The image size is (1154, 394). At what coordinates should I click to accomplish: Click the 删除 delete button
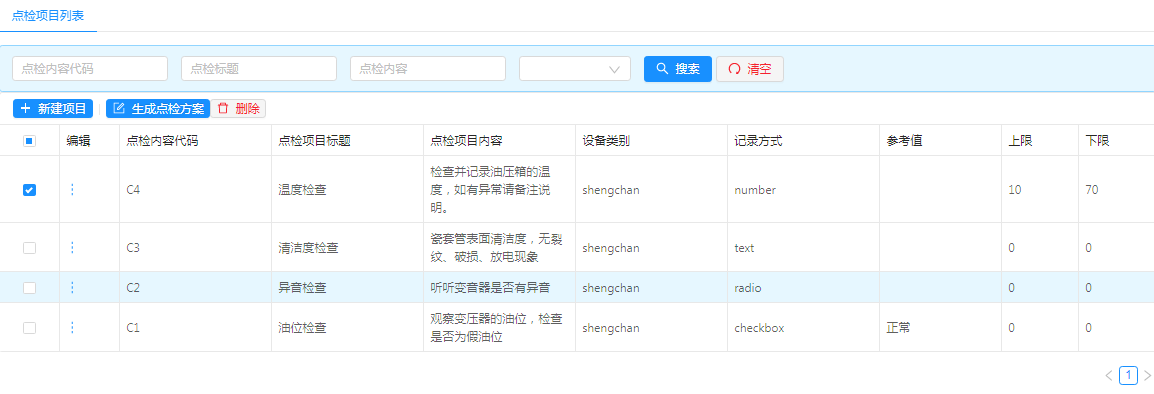238,108
